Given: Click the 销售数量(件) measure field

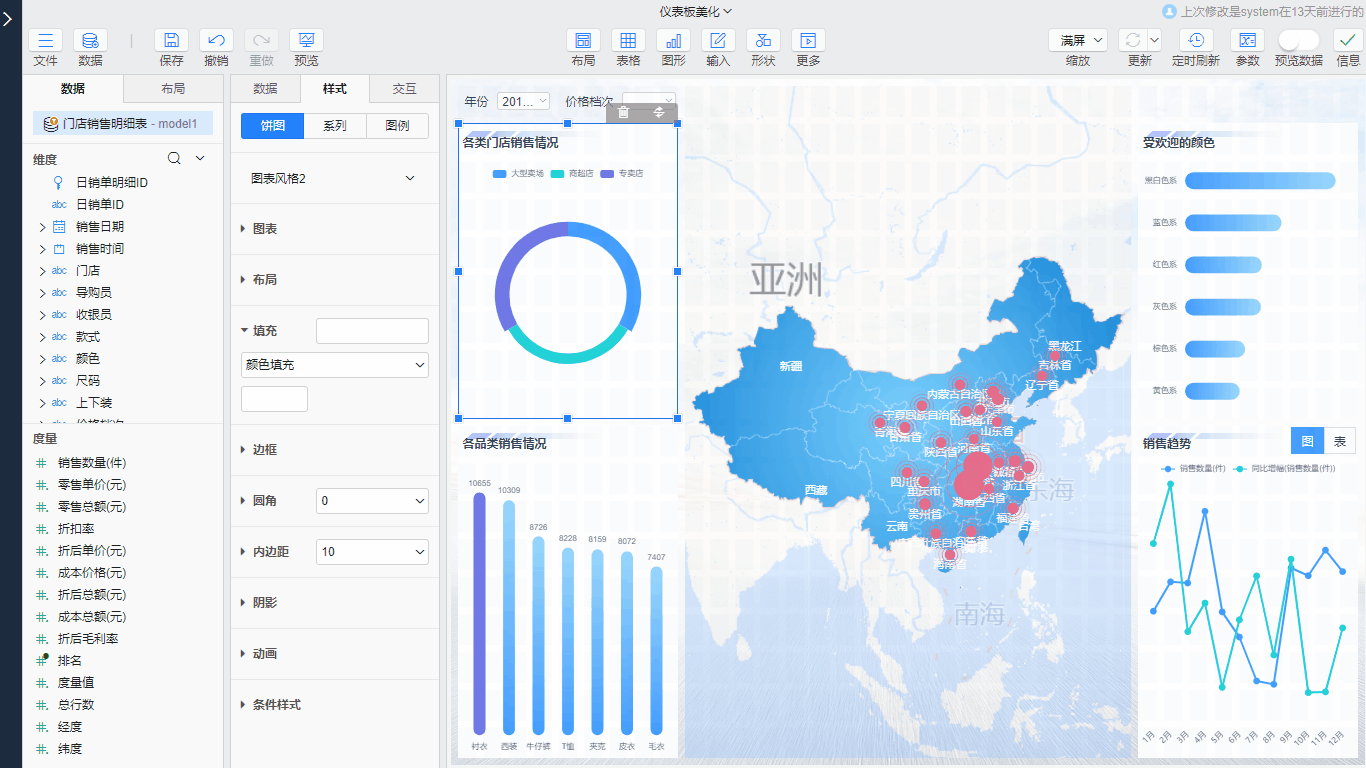Looking at the screenshot, I should 92,463.
